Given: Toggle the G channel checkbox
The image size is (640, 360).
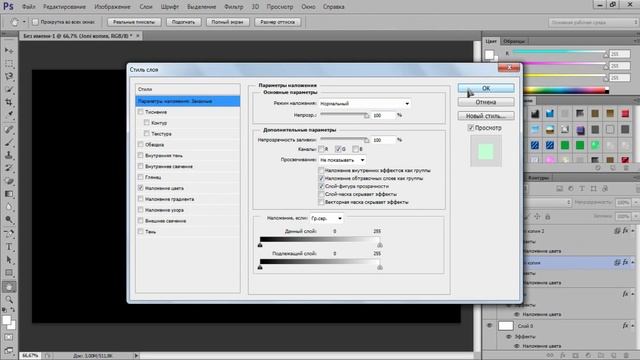Looking at the screenshot, I should coord(338,149).
